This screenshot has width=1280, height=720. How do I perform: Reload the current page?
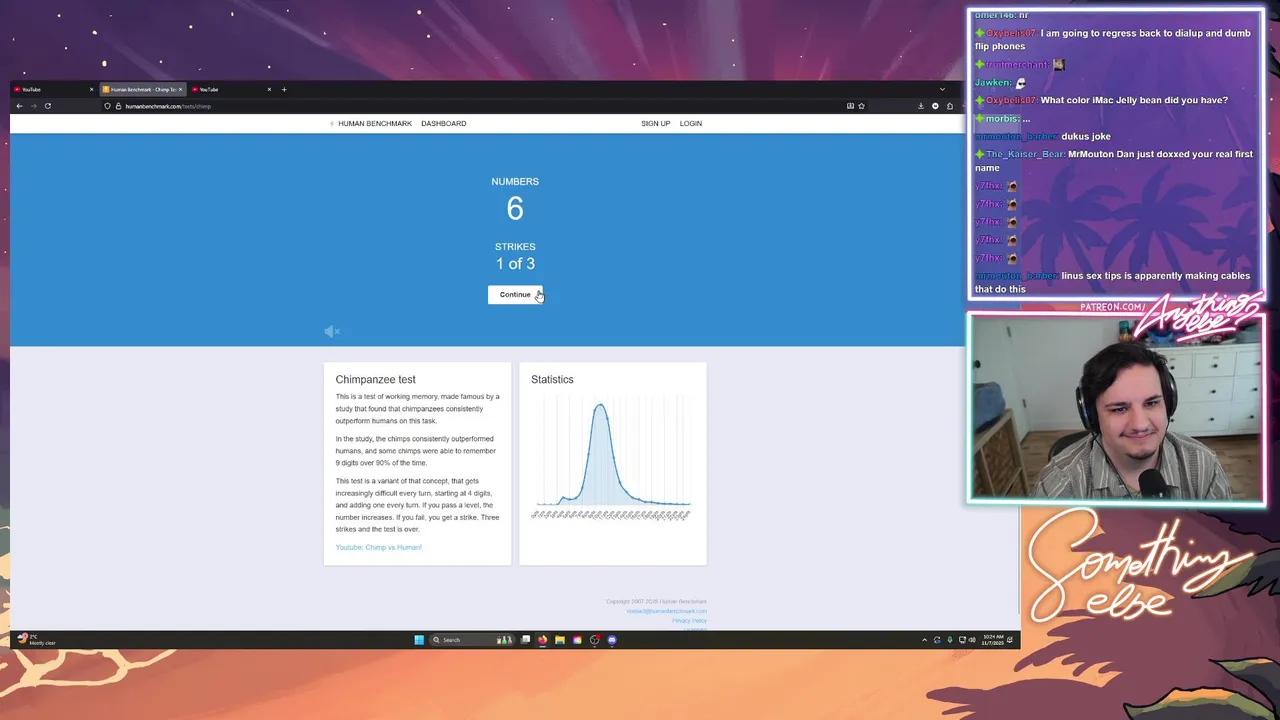47,106
